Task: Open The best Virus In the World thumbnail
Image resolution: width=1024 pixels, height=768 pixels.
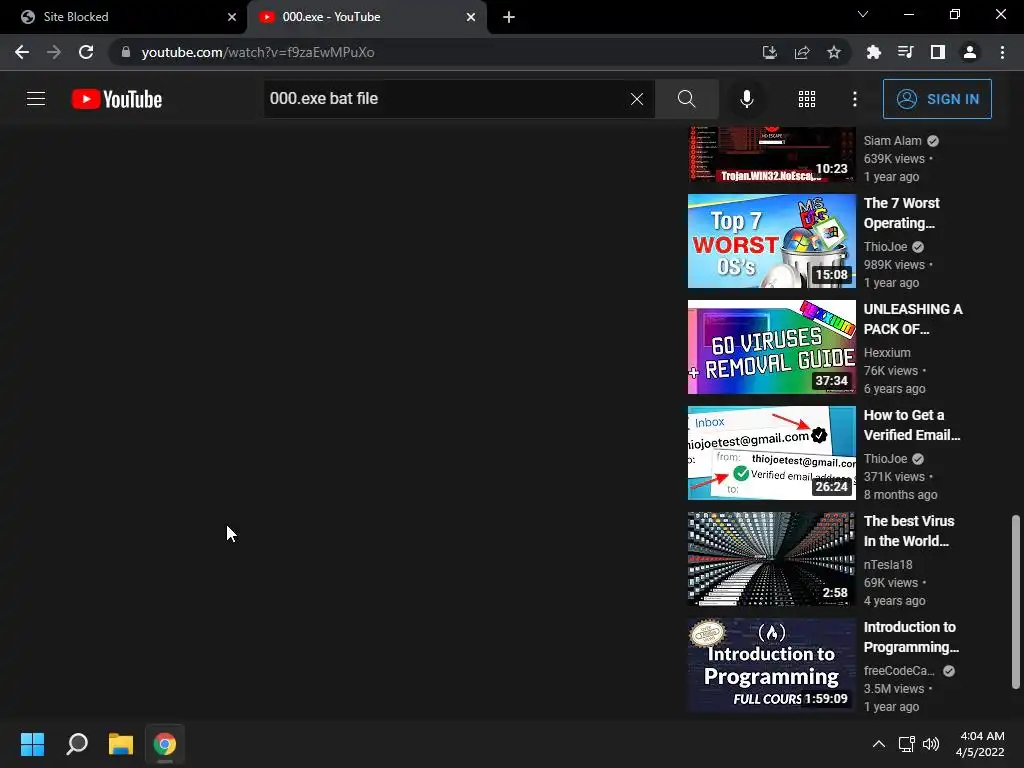Action: [771, 559]
